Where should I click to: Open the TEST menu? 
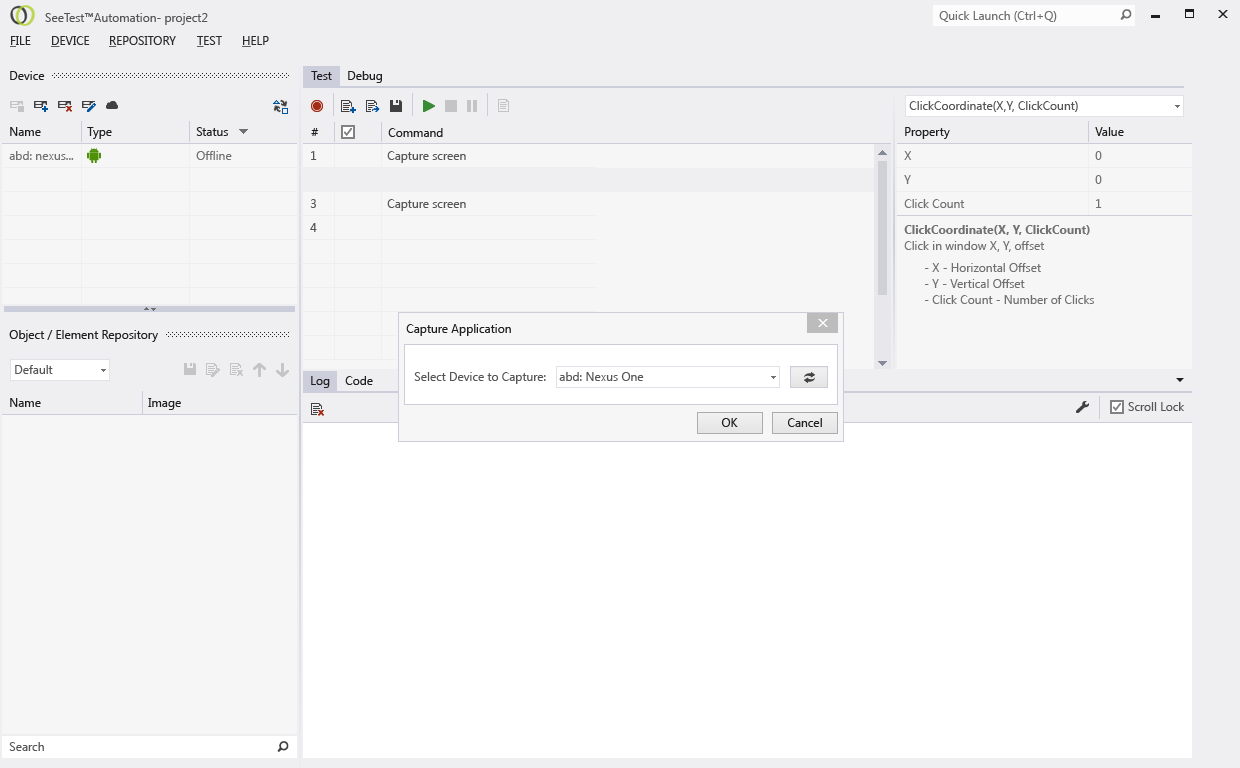pos(209,41)
